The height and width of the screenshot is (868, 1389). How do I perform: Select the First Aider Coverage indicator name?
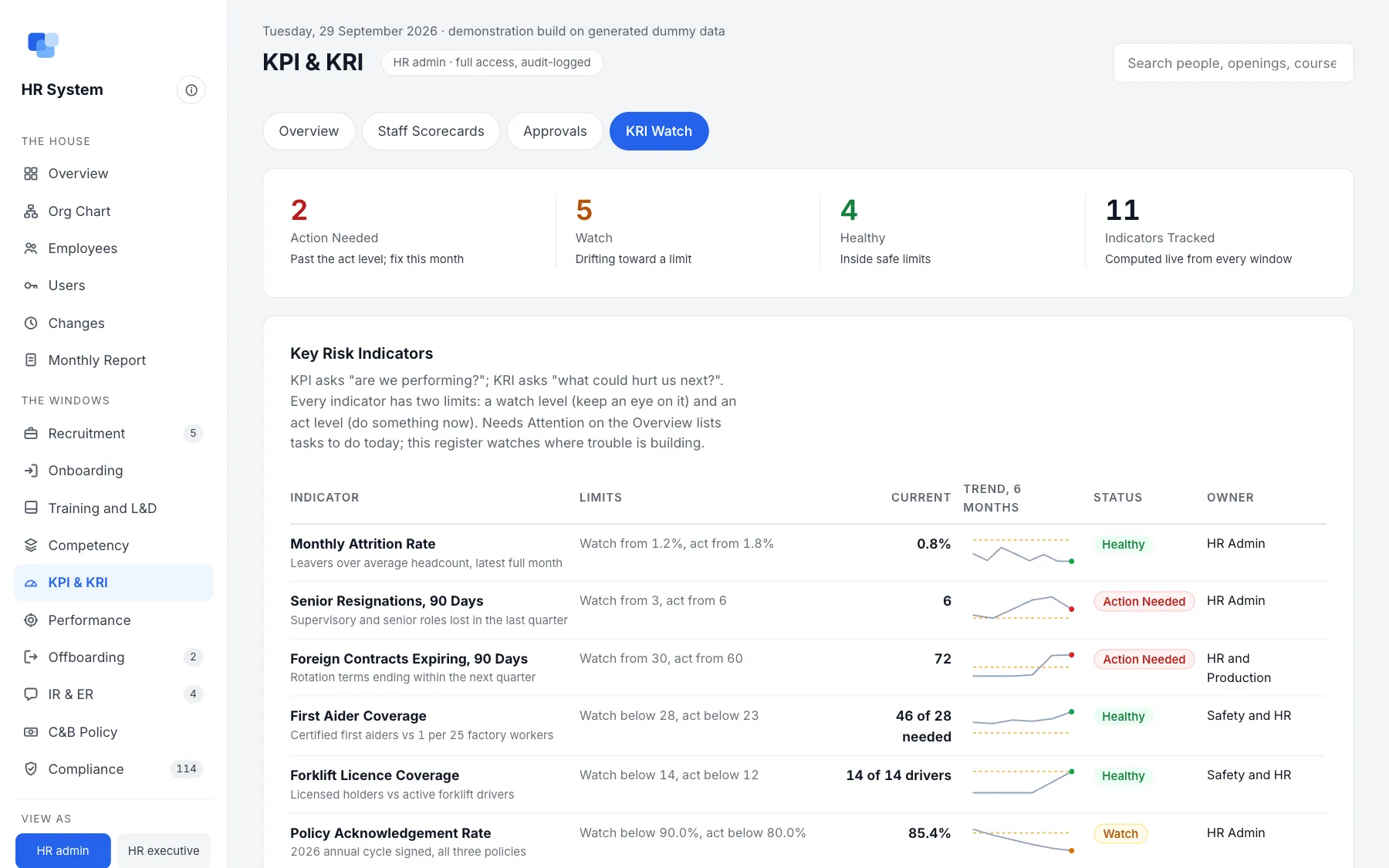[x=358, y=716]
